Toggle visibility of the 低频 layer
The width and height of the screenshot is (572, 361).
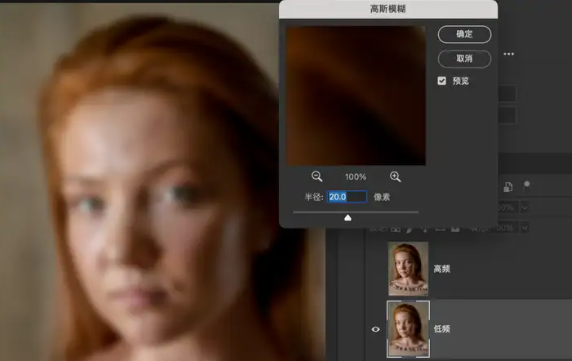(375, 329)
